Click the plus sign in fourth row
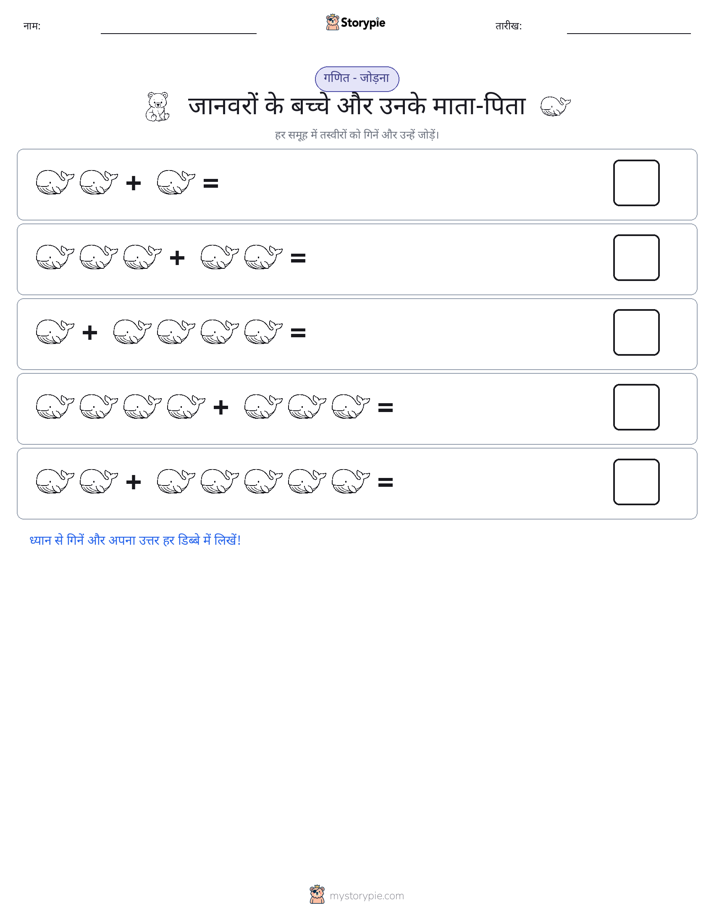This screenshot has height=924, width=714. pyautogui.click(x=221, y=407)
